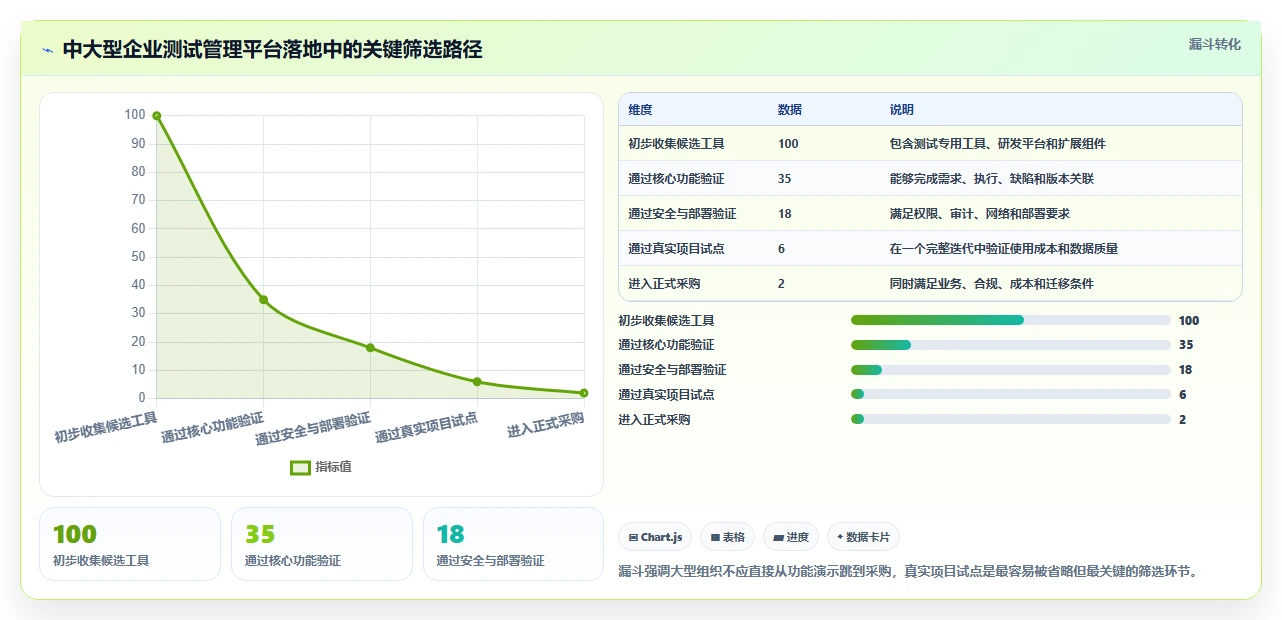Click the chart point at value 6
Screen dimensions: 1282x620
click(477, 381)
